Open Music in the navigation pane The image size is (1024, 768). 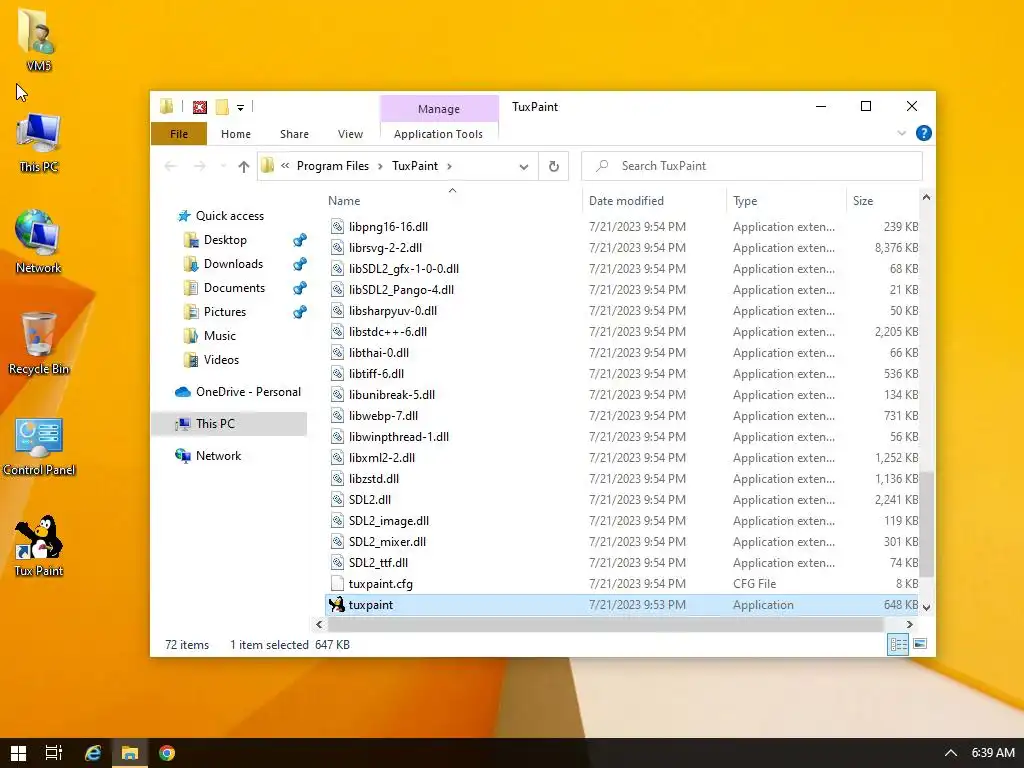click(x=219, y=336)
